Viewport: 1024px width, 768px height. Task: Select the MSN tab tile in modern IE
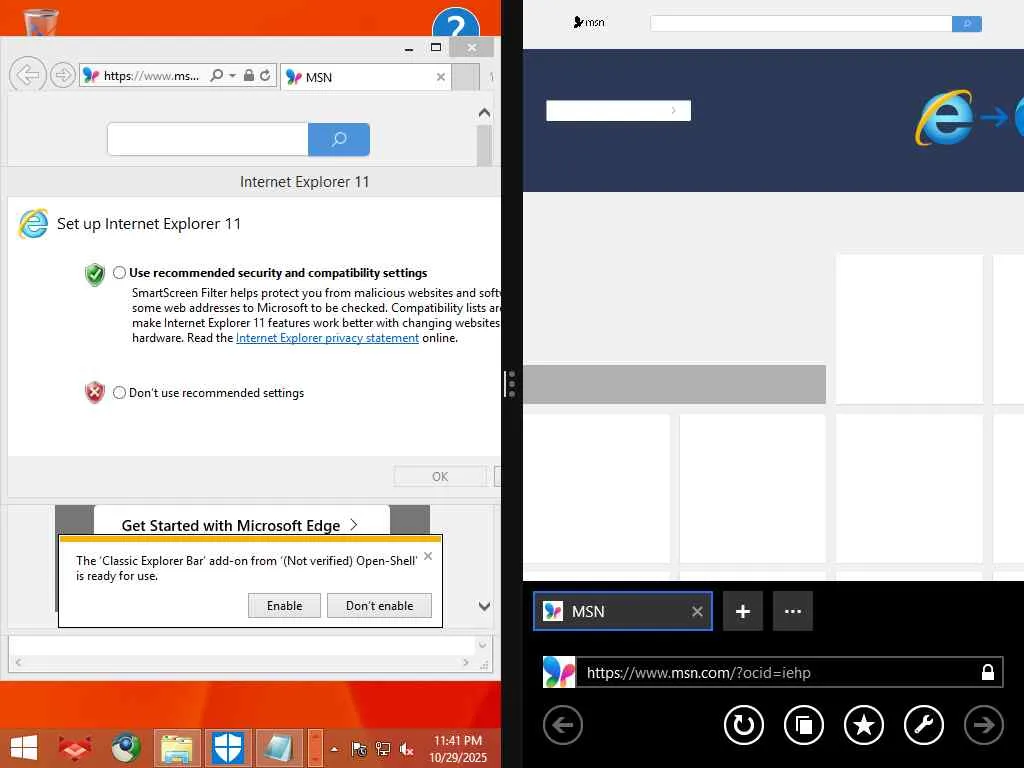click(622, 611)
